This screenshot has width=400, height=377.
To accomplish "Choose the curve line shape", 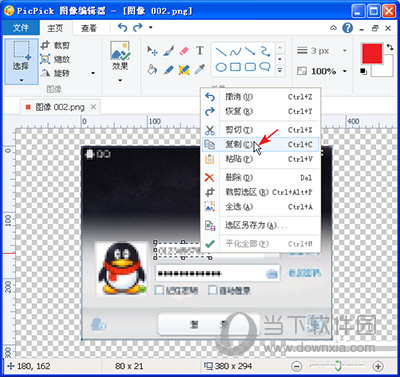I will 235,52.
